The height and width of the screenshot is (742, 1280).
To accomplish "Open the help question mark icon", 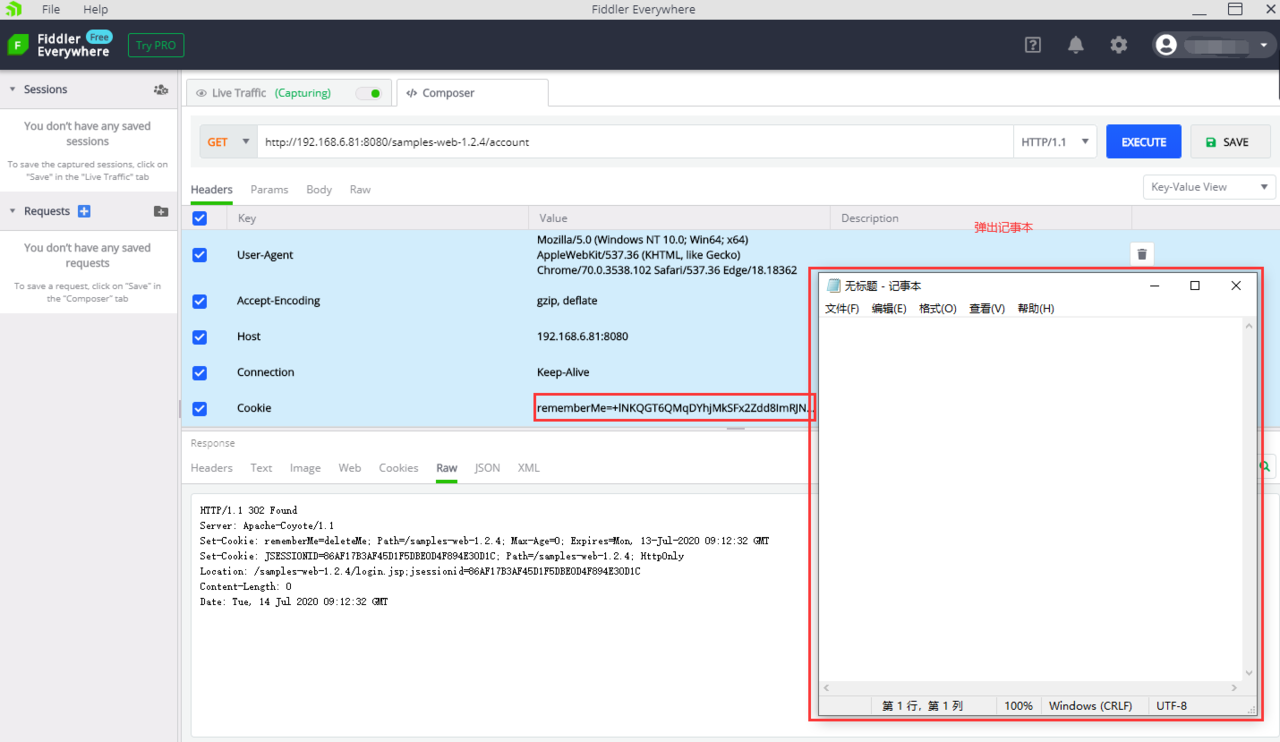I will pyautogui.click(x=1033, y=45).
